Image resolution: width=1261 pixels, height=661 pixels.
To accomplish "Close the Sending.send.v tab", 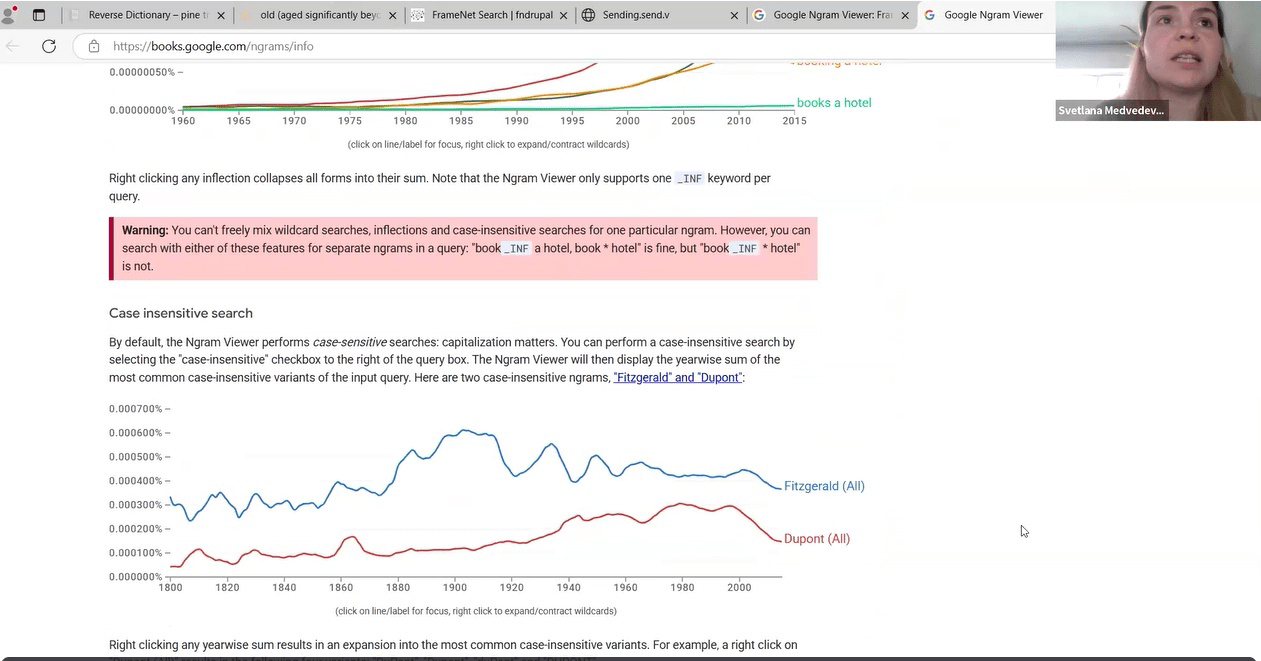I will (735, 16).
